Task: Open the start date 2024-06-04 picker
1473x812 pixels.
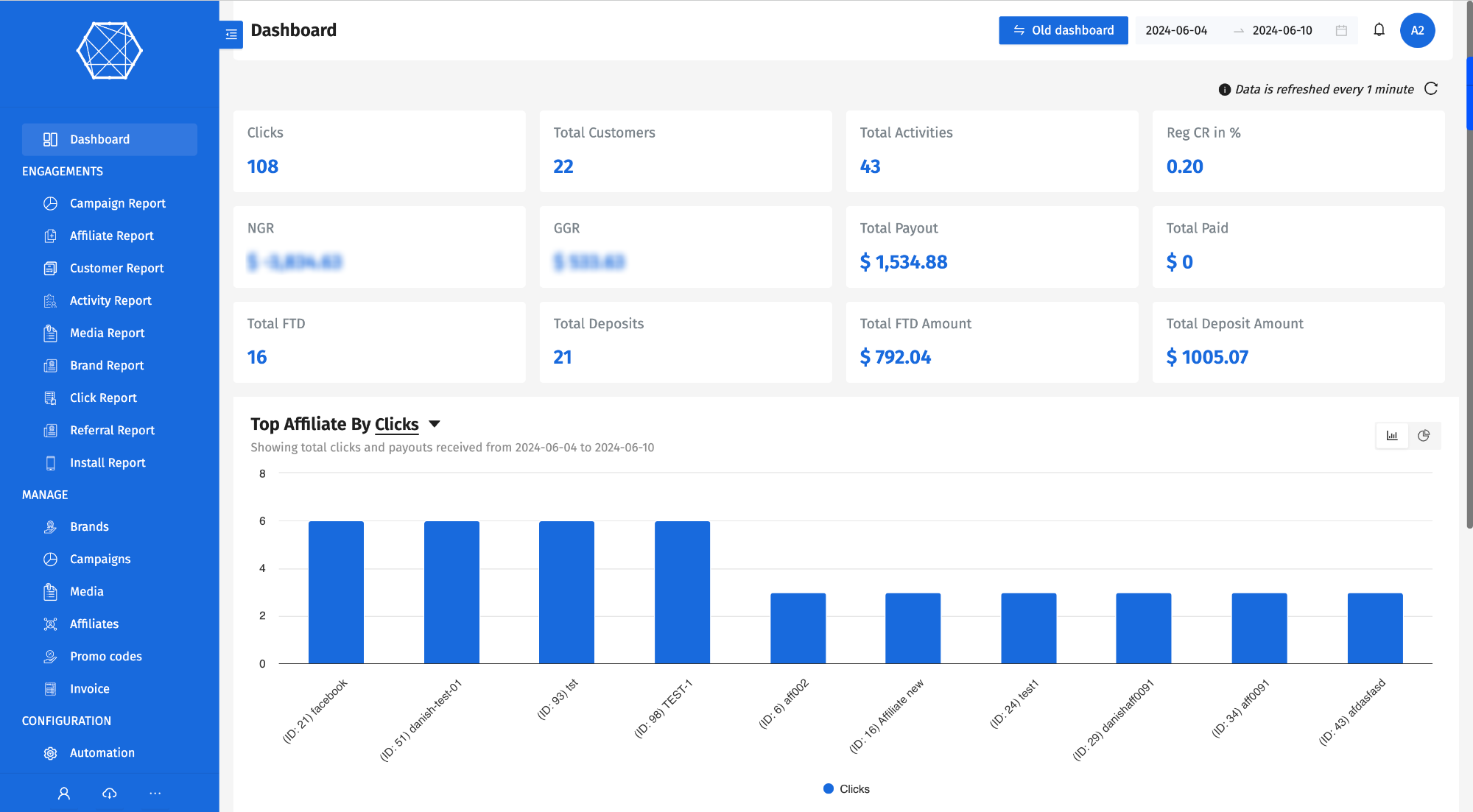Action: 1176,30
